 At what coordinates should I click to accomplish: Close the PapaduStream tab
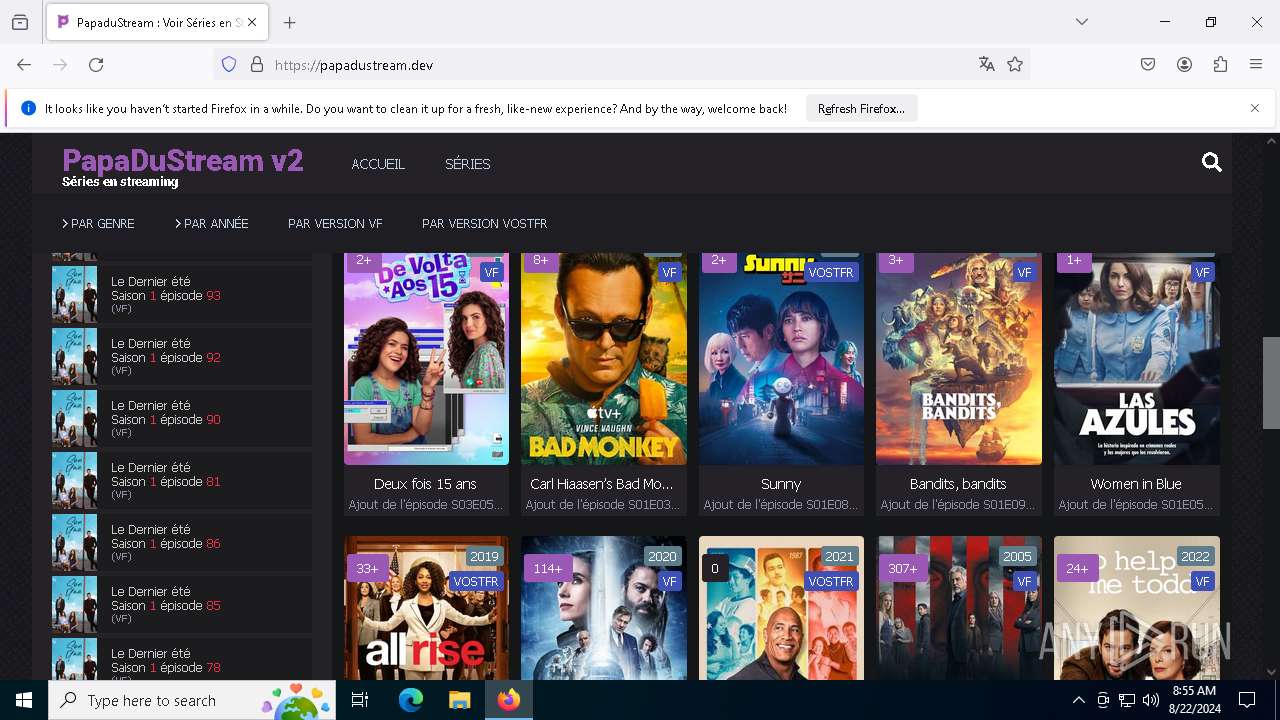pos(252,22)
